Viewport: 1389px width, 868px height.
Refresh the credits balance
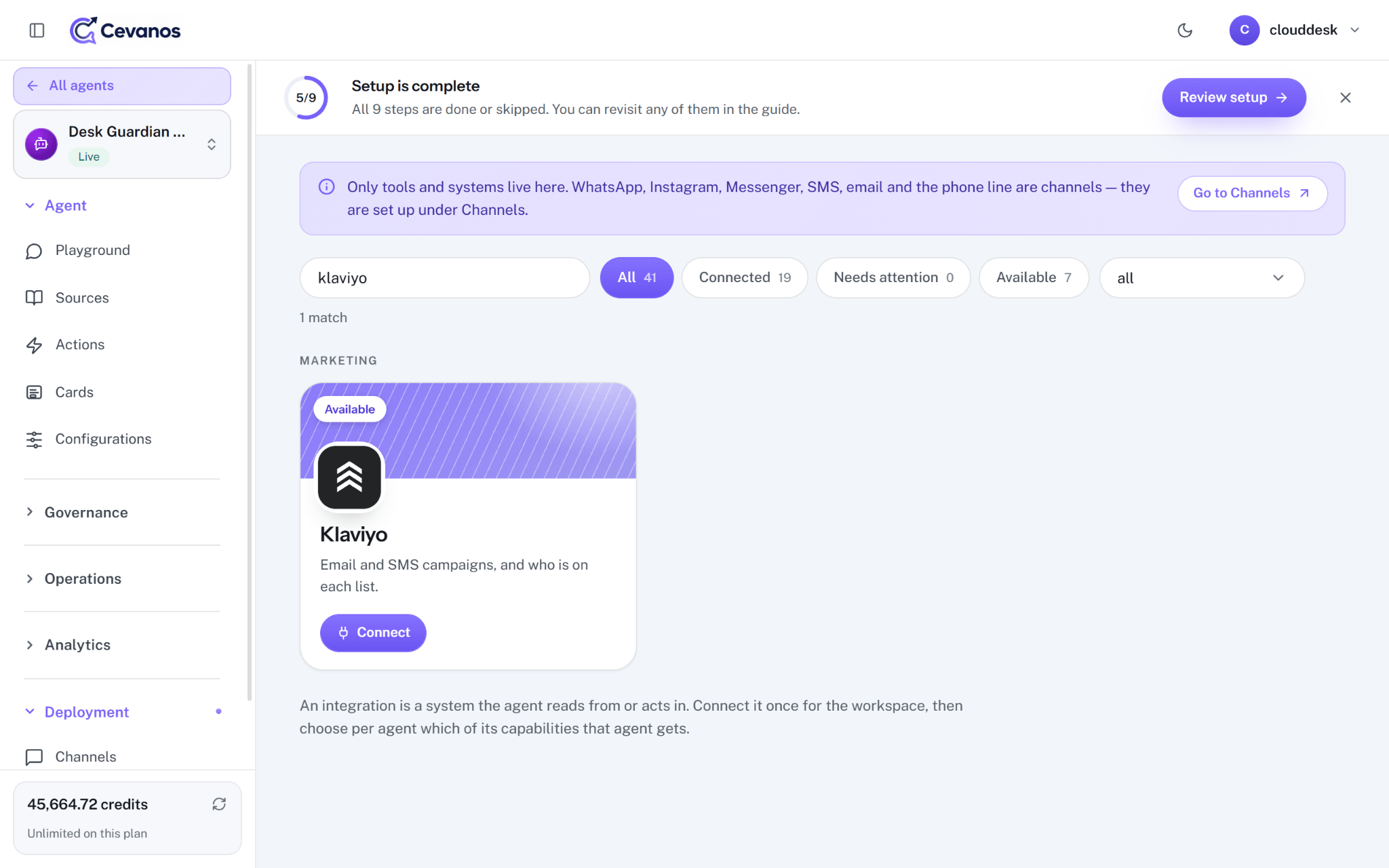point(219,804)
